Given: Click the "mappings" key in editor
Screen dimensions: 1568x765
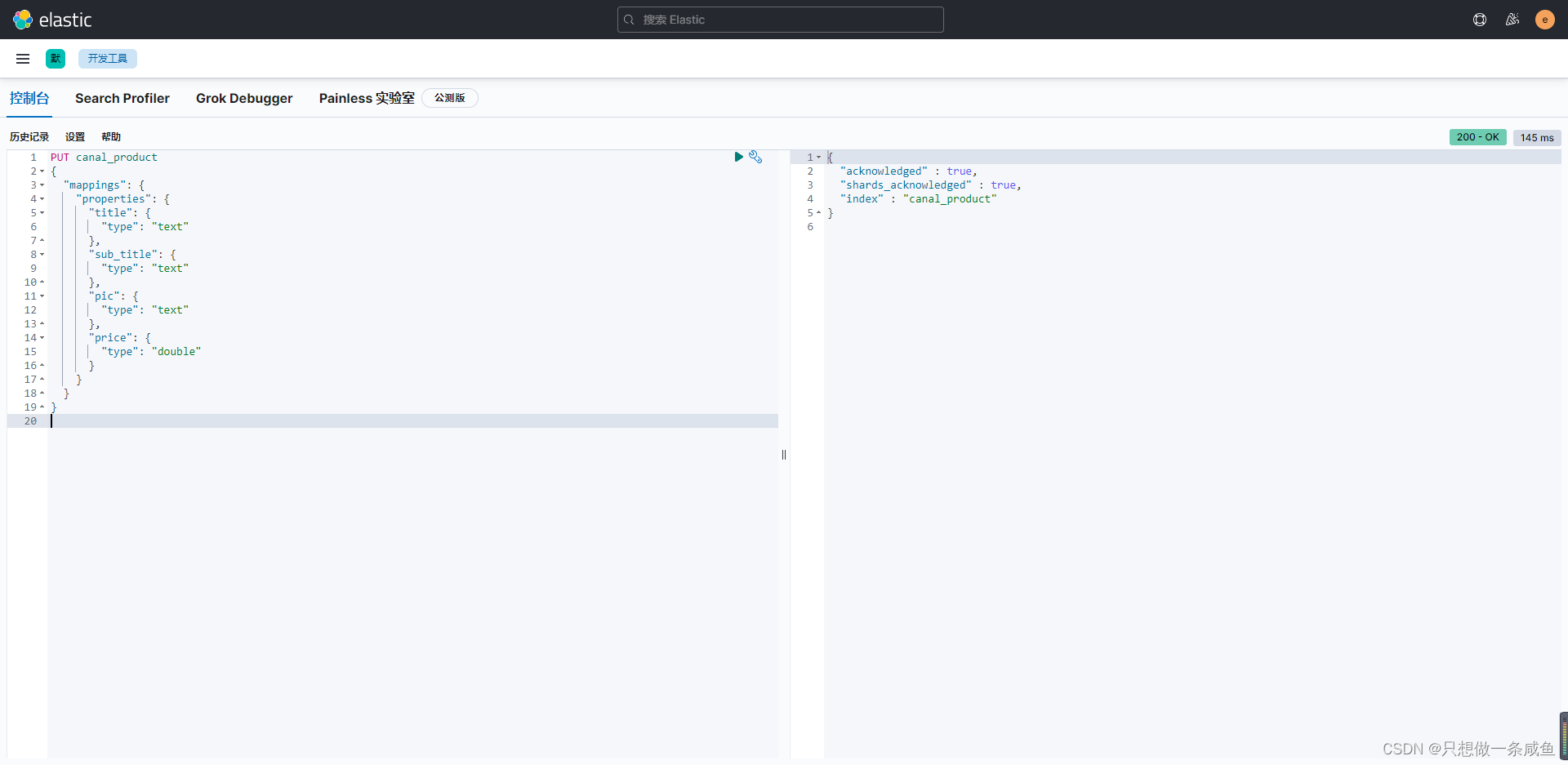Looking at the screenshot, I should (95, 185).
